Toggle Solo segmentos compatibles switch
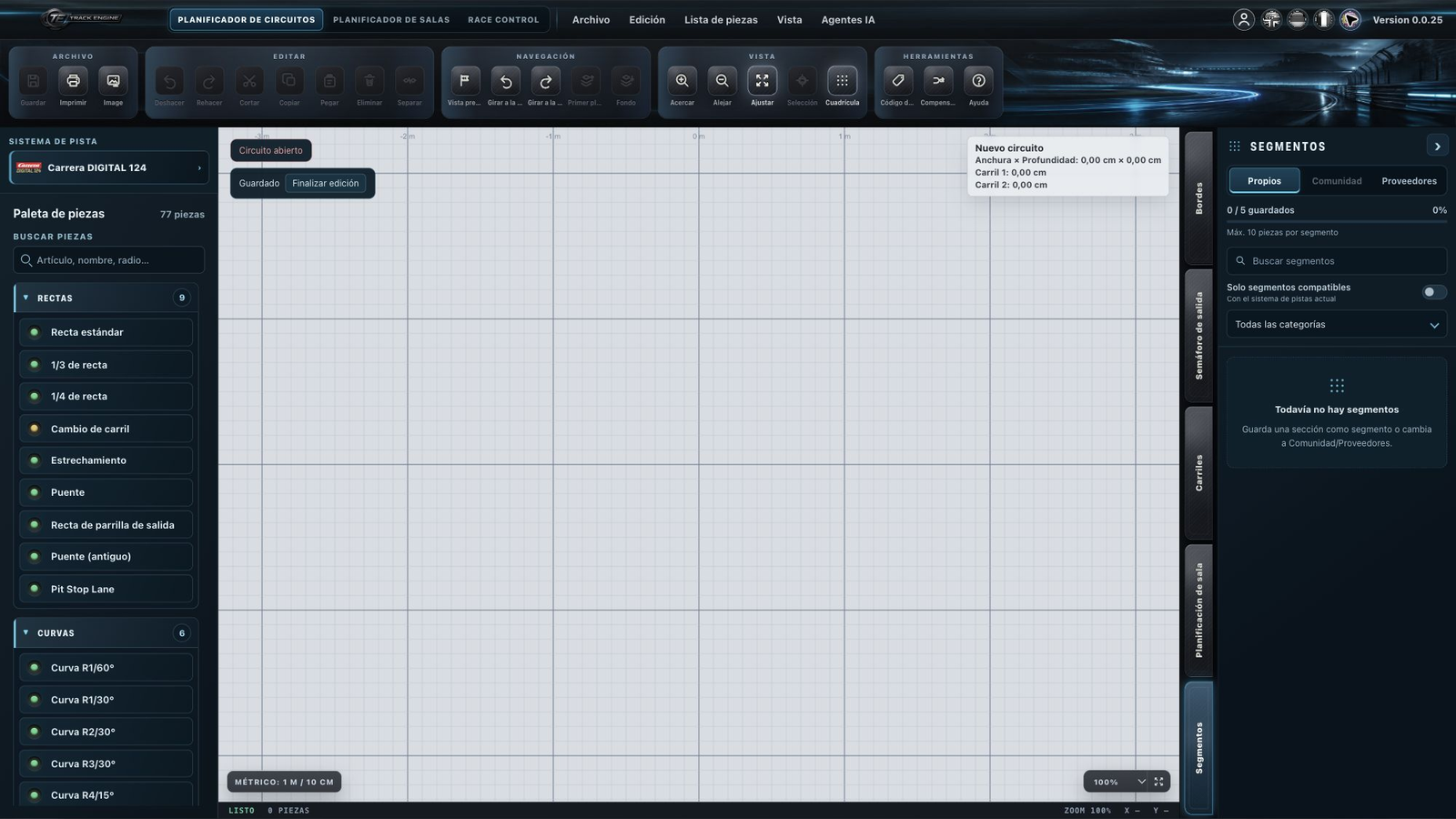This screenshot has width=1456, height=819. pyautogui.click(x=1434, y=292)
